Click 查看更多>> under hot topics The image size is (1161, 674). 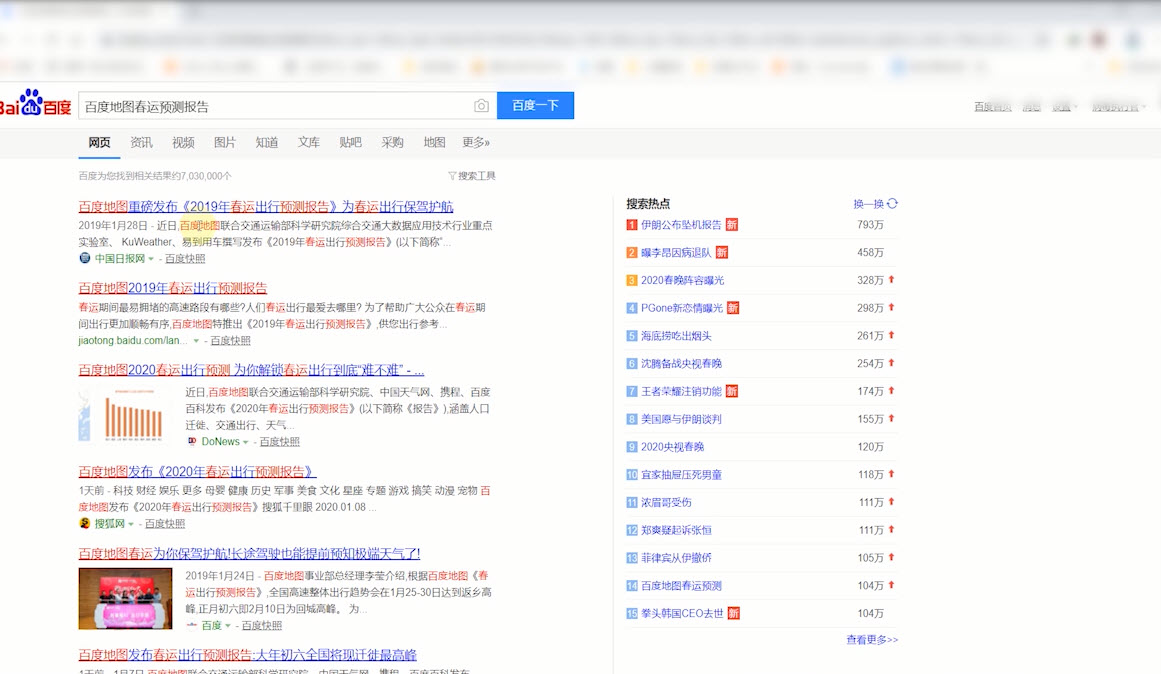click(x=872, y=639)
